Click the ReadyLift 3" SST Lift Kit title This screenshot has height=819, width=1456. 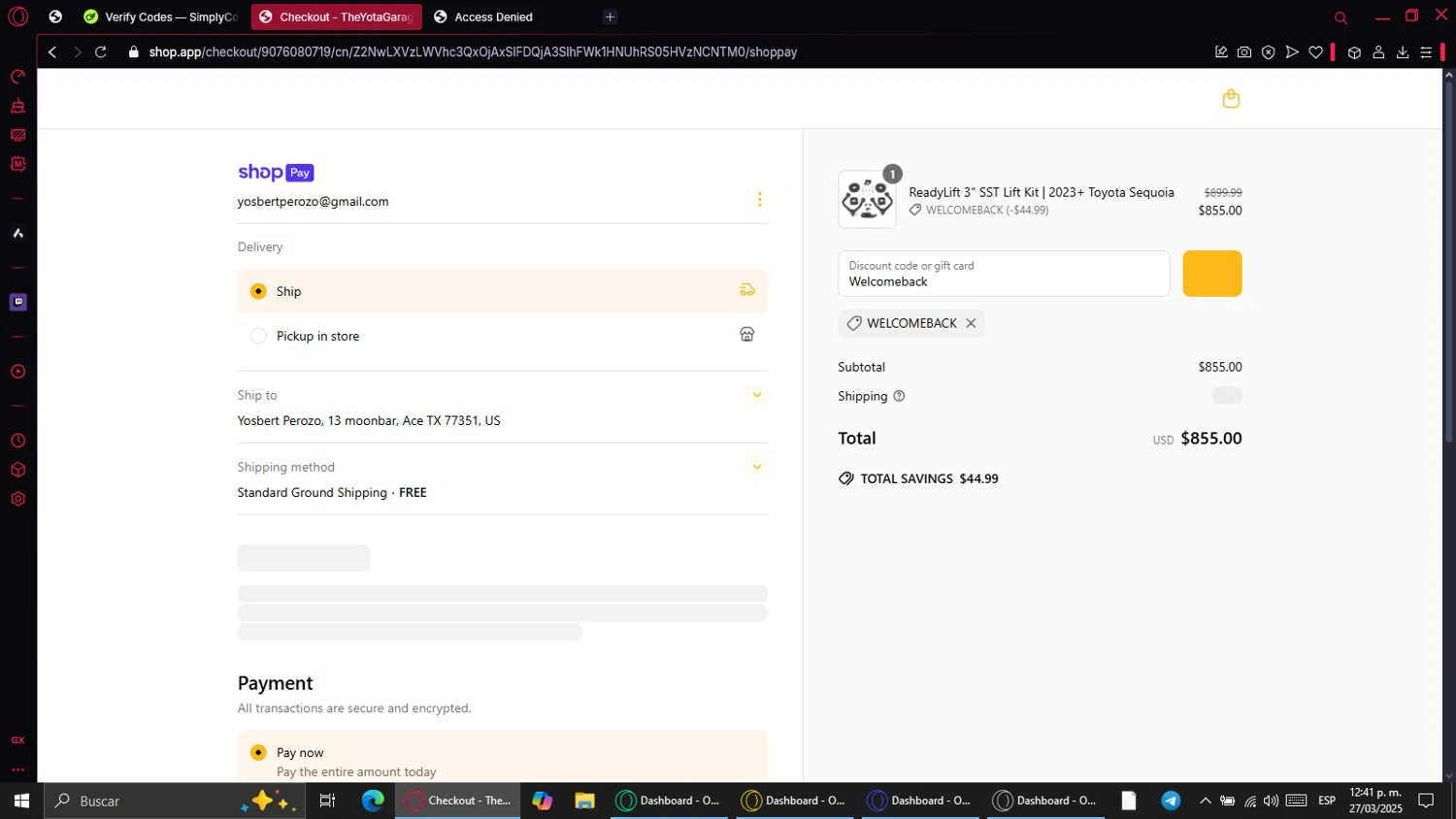(1042, 192)
